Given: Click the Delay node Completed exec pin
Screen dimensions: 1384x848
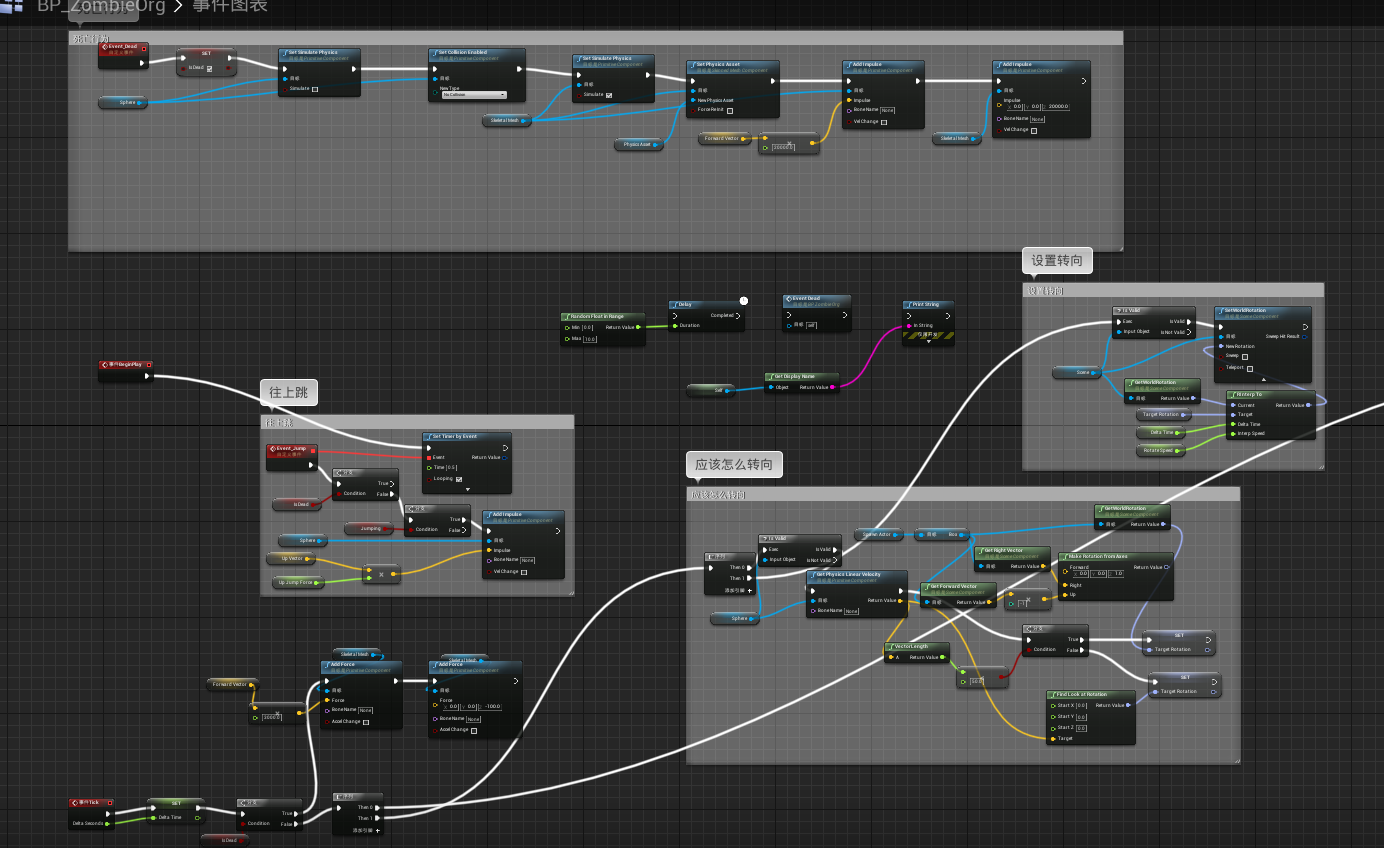Looking at the screenshot, I should coord(738,315).
